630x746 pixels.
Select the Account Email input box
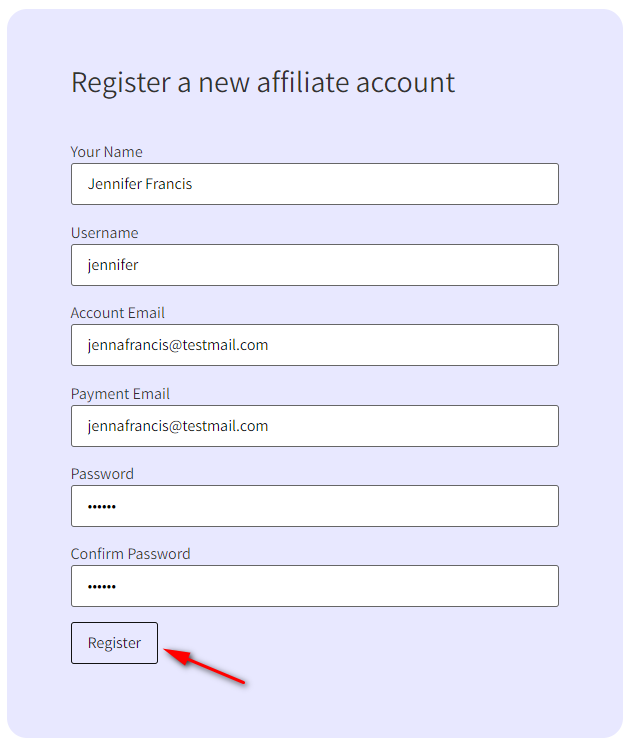pos(314,345)
